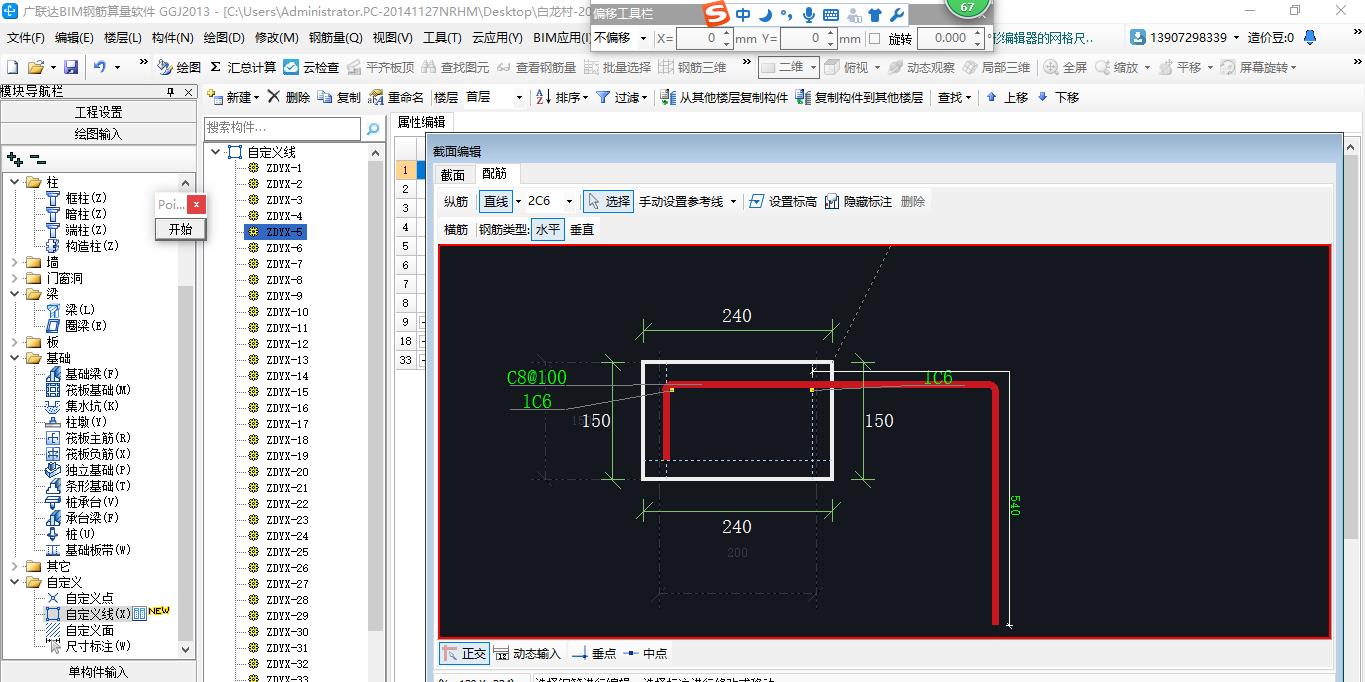Run 汇总计算 summary calculation

[243, 67]
